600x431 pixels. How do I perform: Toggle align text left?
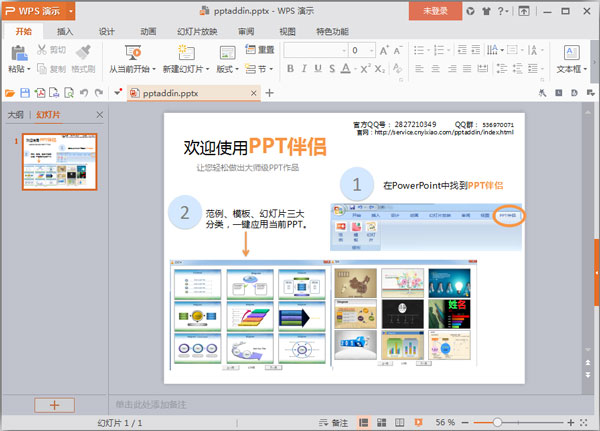(419, 69)
